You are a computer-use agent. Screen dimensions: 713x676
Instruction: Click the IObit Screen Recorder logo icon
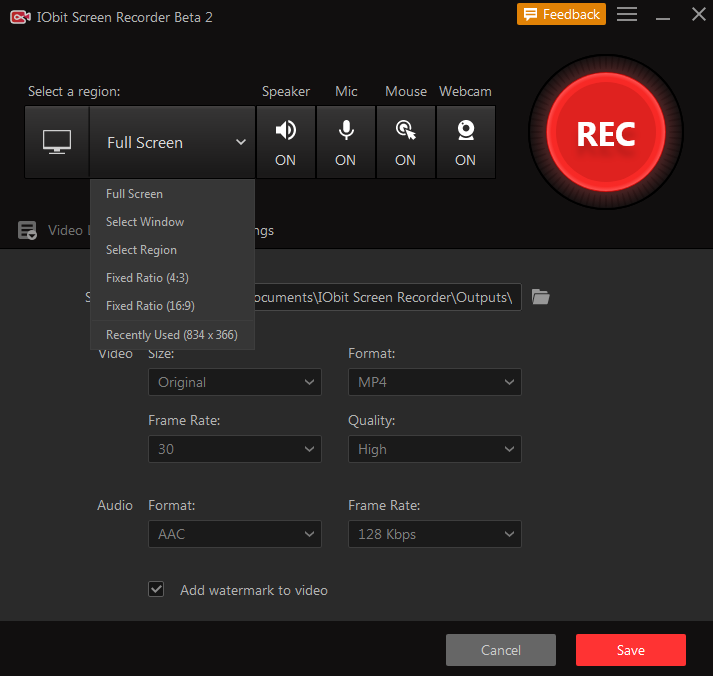click(x=20, y=17)
